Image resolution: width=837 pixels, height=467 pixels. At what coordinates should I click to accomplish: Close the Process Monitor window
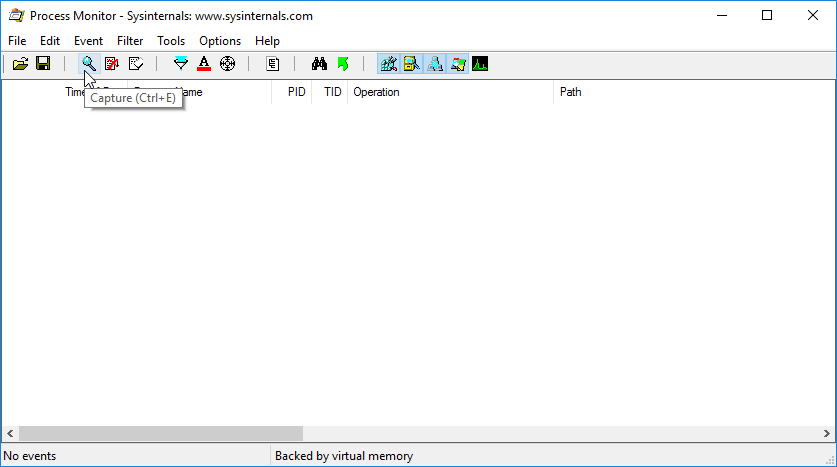click(812, 15)
